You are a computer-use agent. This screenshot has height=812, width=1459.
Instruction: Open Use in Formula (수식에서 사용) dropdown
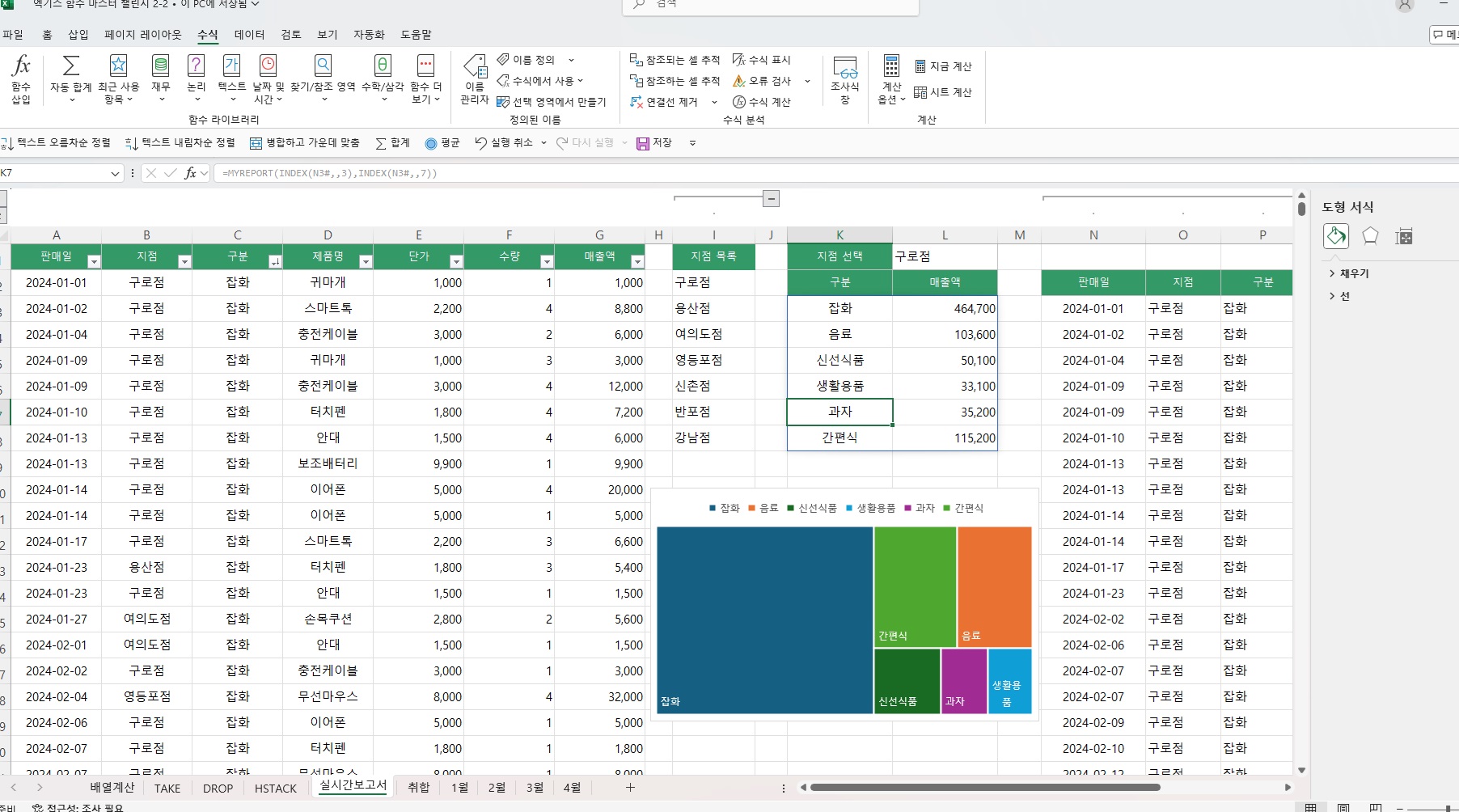(539, 81)
